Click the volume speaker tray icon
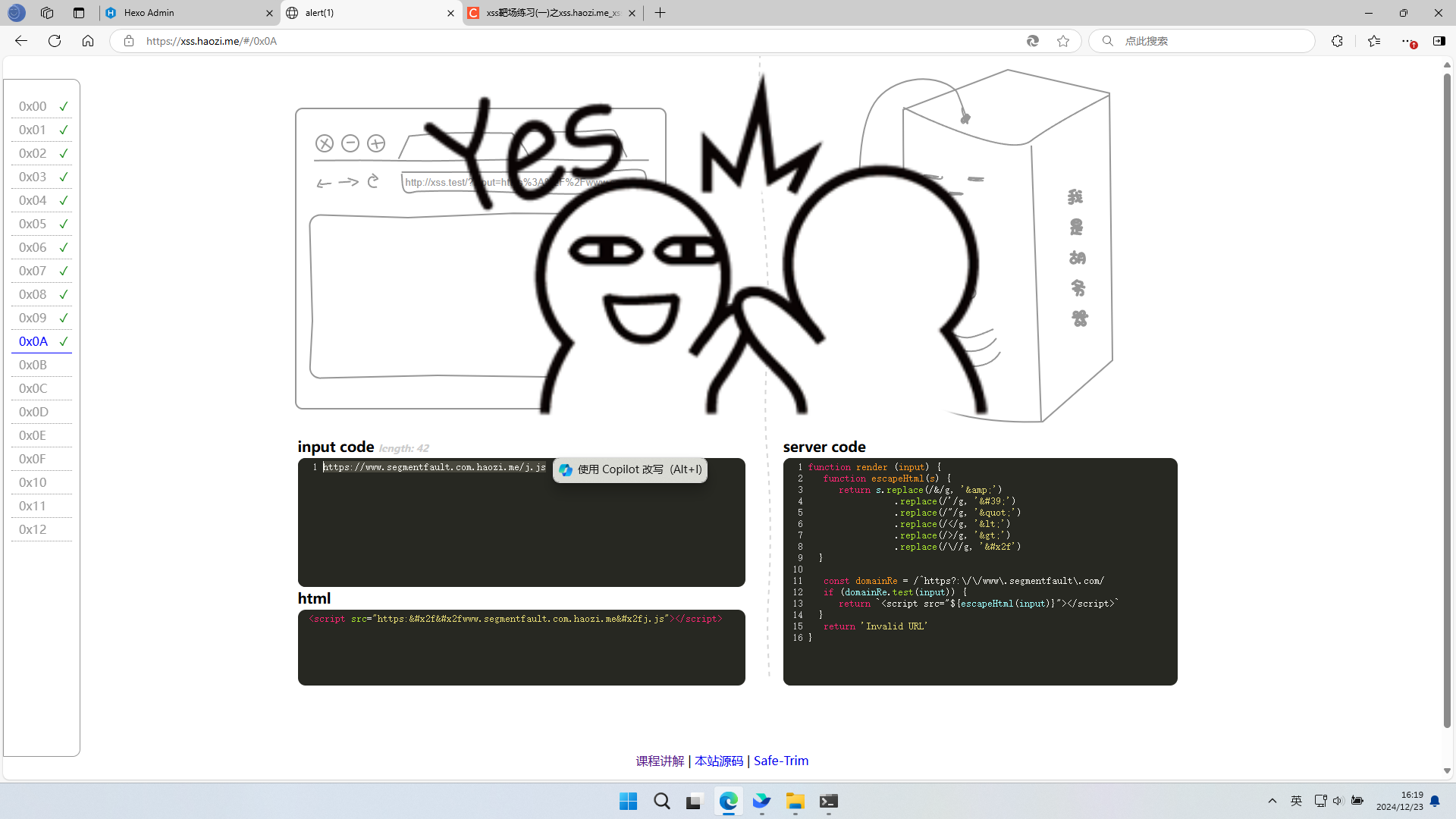Image resolution: width=1456 pixels, height=819 pixels. pyautogui.click(x=1338, y=801)
